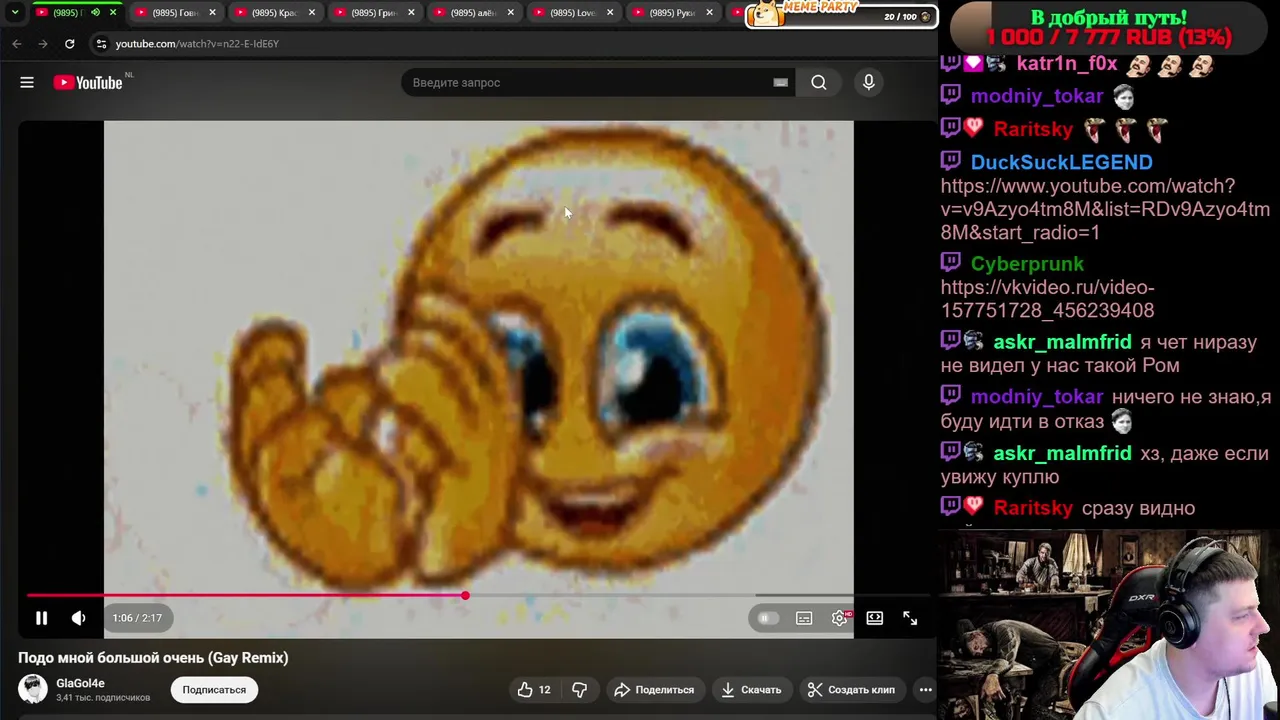The height and width of the screenshot is (720, 1280).
Task: Open Cyberprunk's vkvideo.ru link in chat
Action: pyautogui.click(x=1047, y=299)
